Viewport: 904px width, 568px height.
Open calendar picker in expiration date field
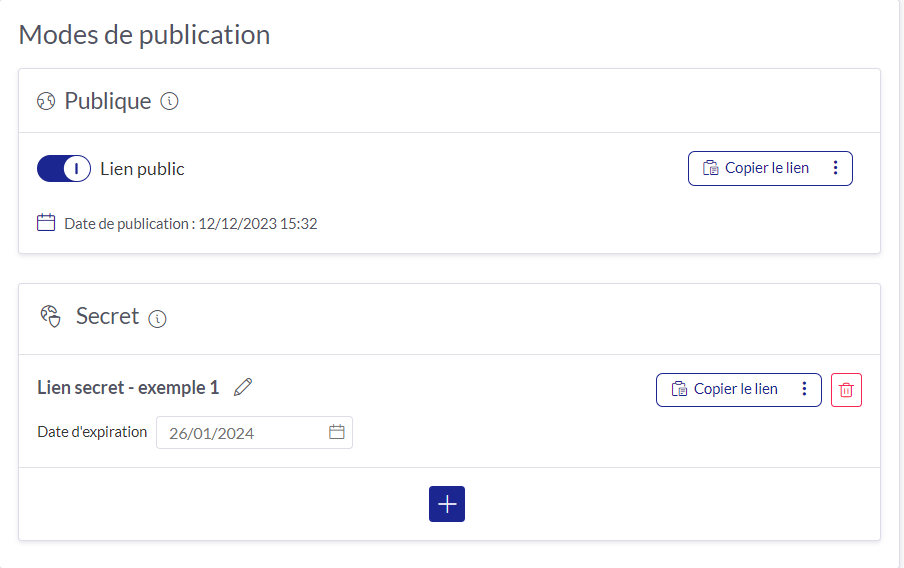coord(337,432)
